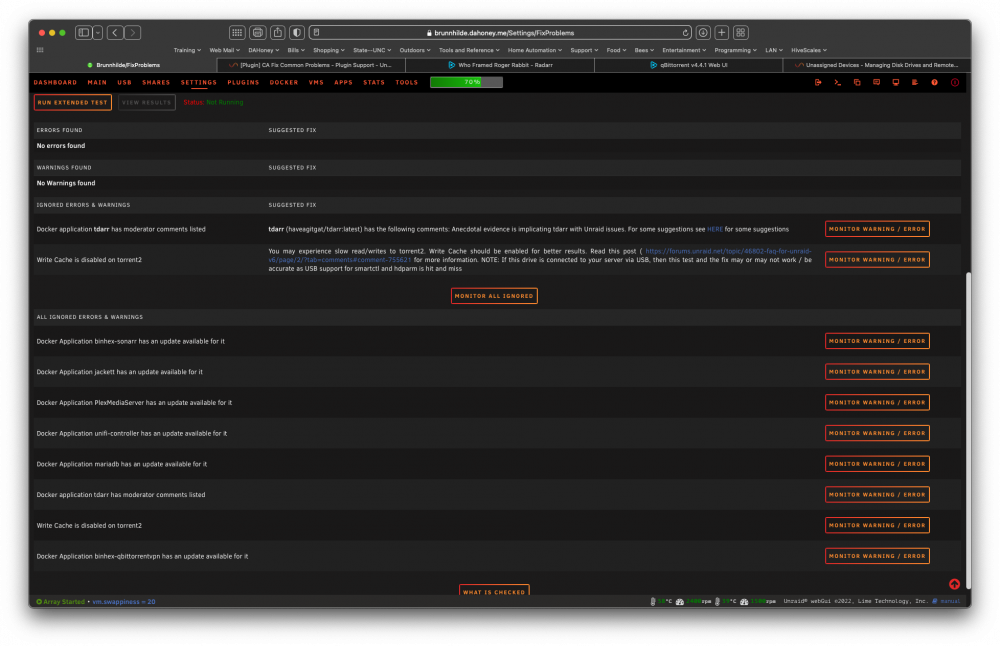This screenshot has width=1000, height=646.
Task: Monitor warning for jackett update row
Action: 877,372
